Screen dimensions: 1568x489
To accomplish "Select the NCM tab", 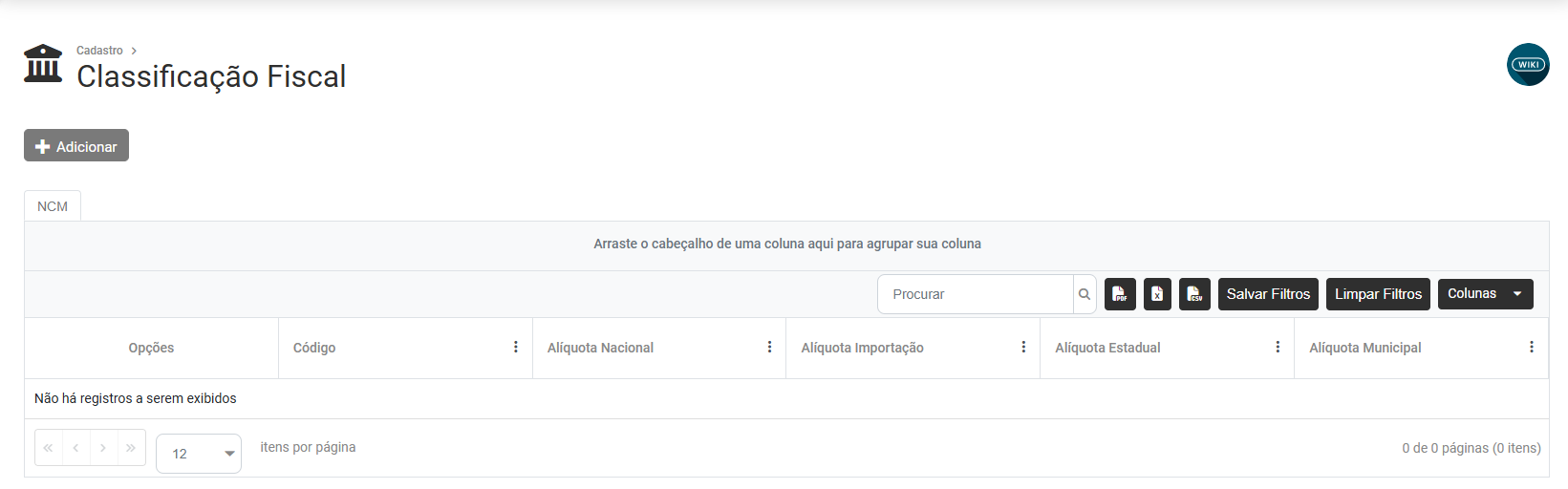I will [x=53, y=206].
